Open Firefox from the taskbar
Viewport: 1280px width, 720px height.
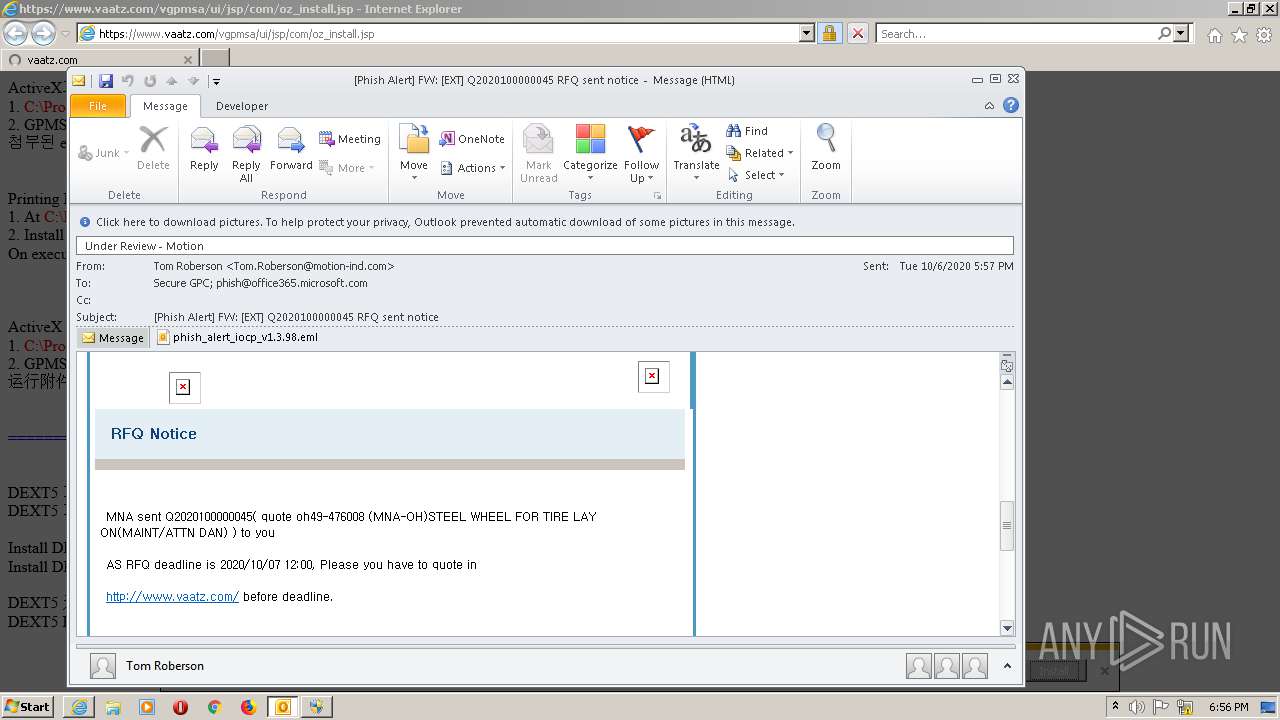(x=248, y=707)
